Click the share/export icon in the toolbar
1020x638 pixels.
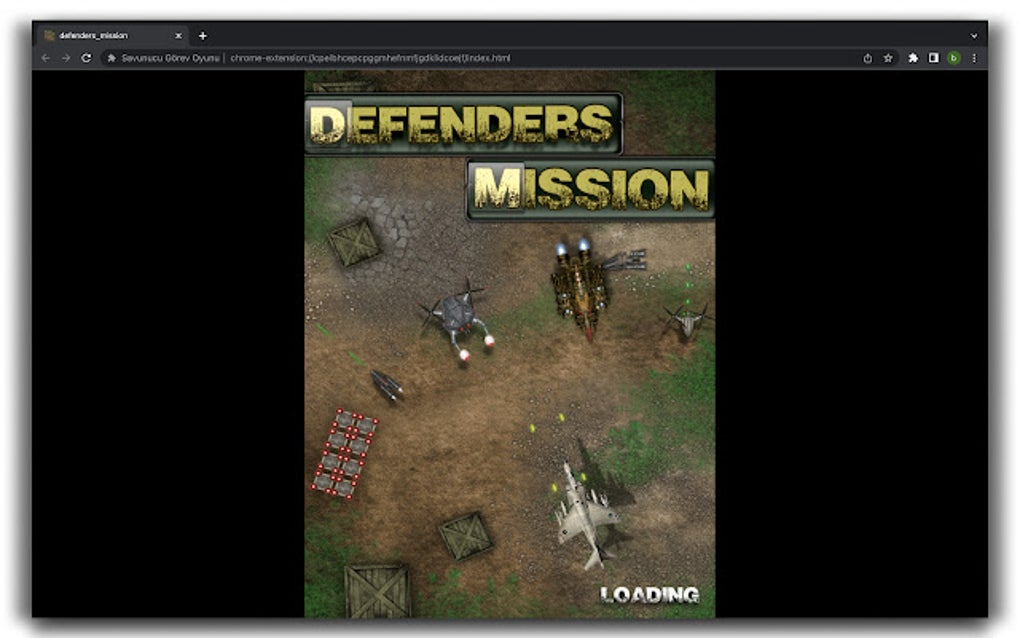point(866,58)
